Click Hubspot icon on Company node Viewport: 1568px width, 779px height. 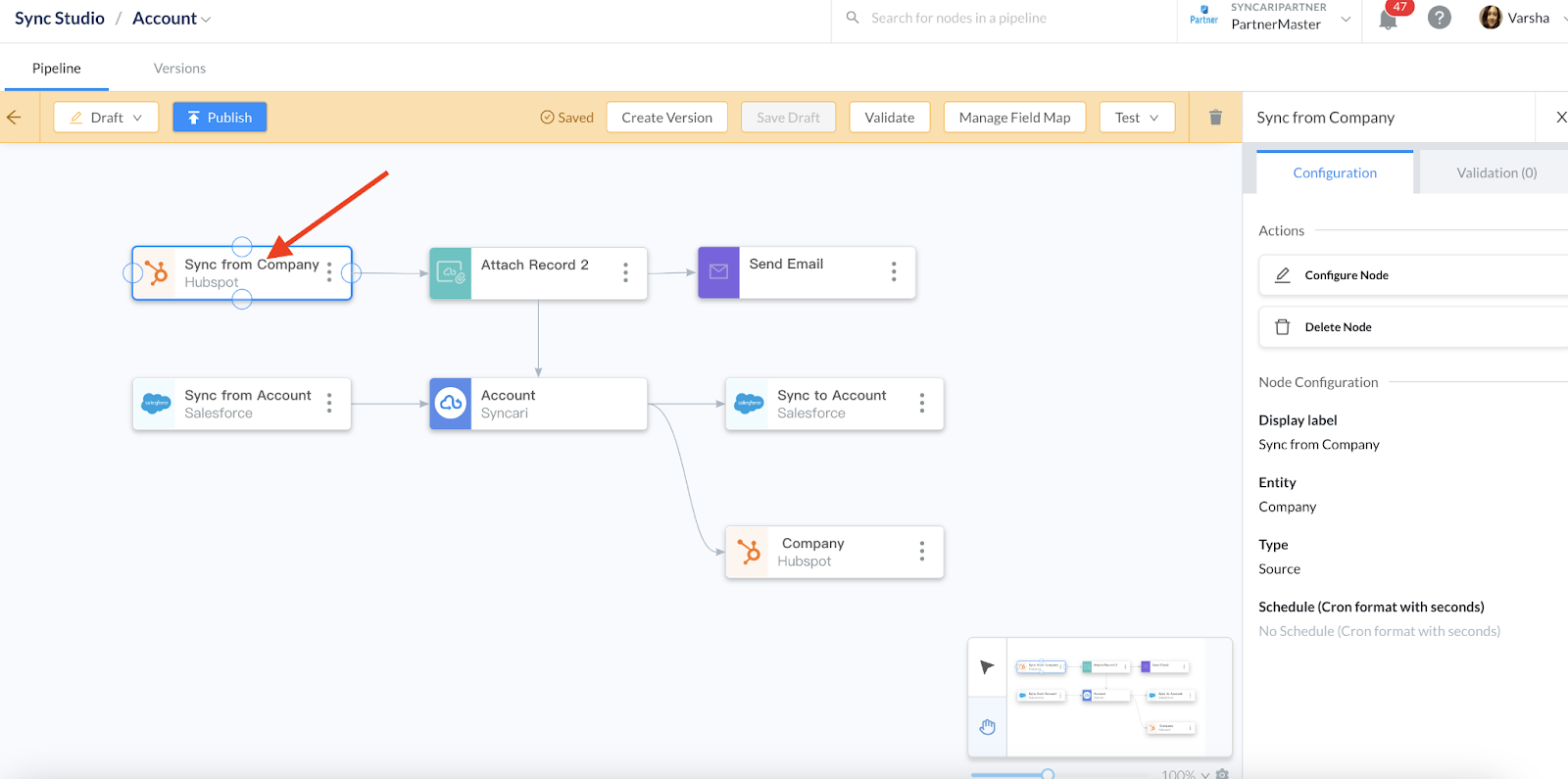pyautogui.click(x=748, y=552)
